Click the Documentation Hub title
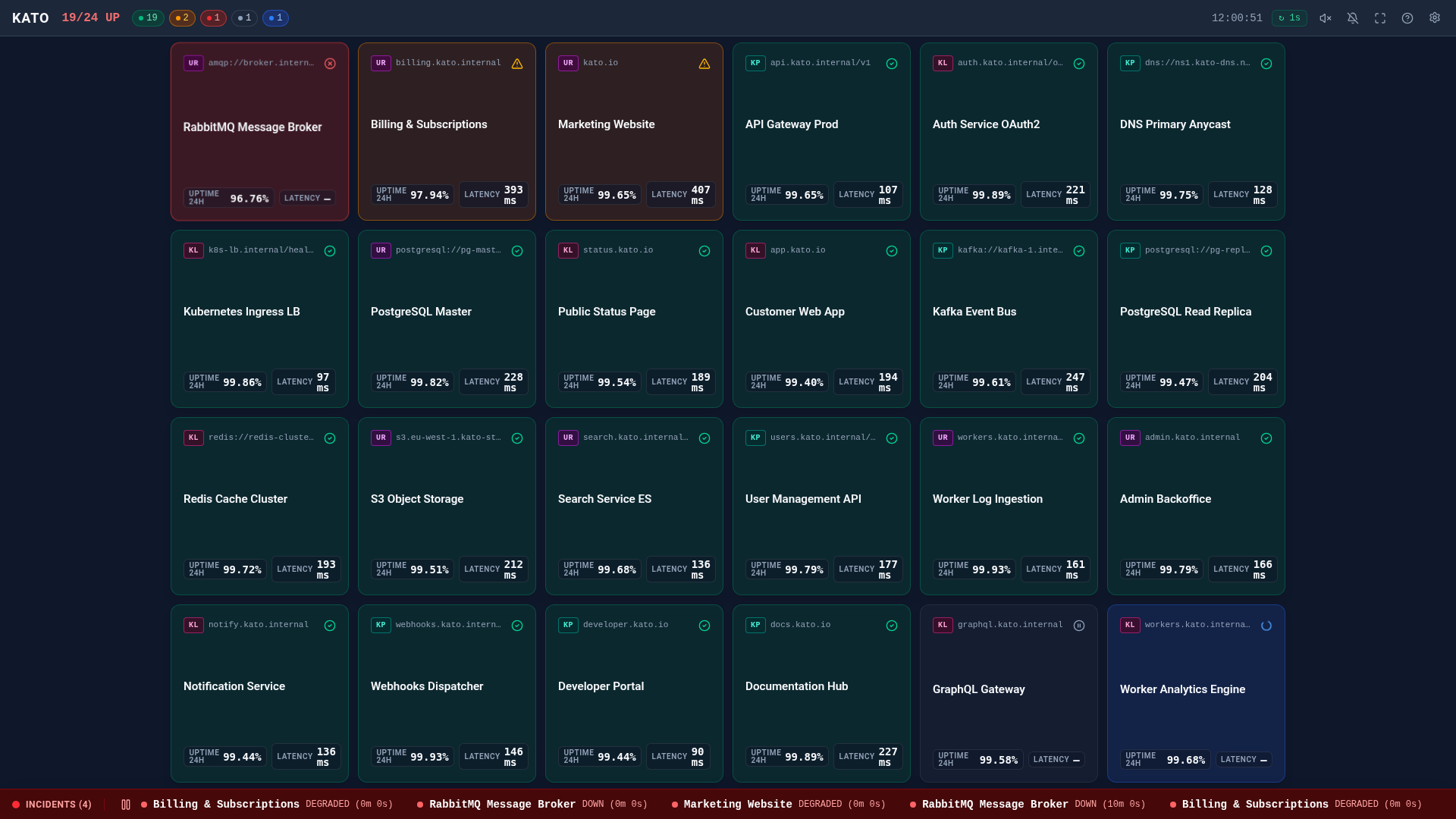Viewport: 1456px width, 819px height. pyautogui.click(x=796, y=686)
